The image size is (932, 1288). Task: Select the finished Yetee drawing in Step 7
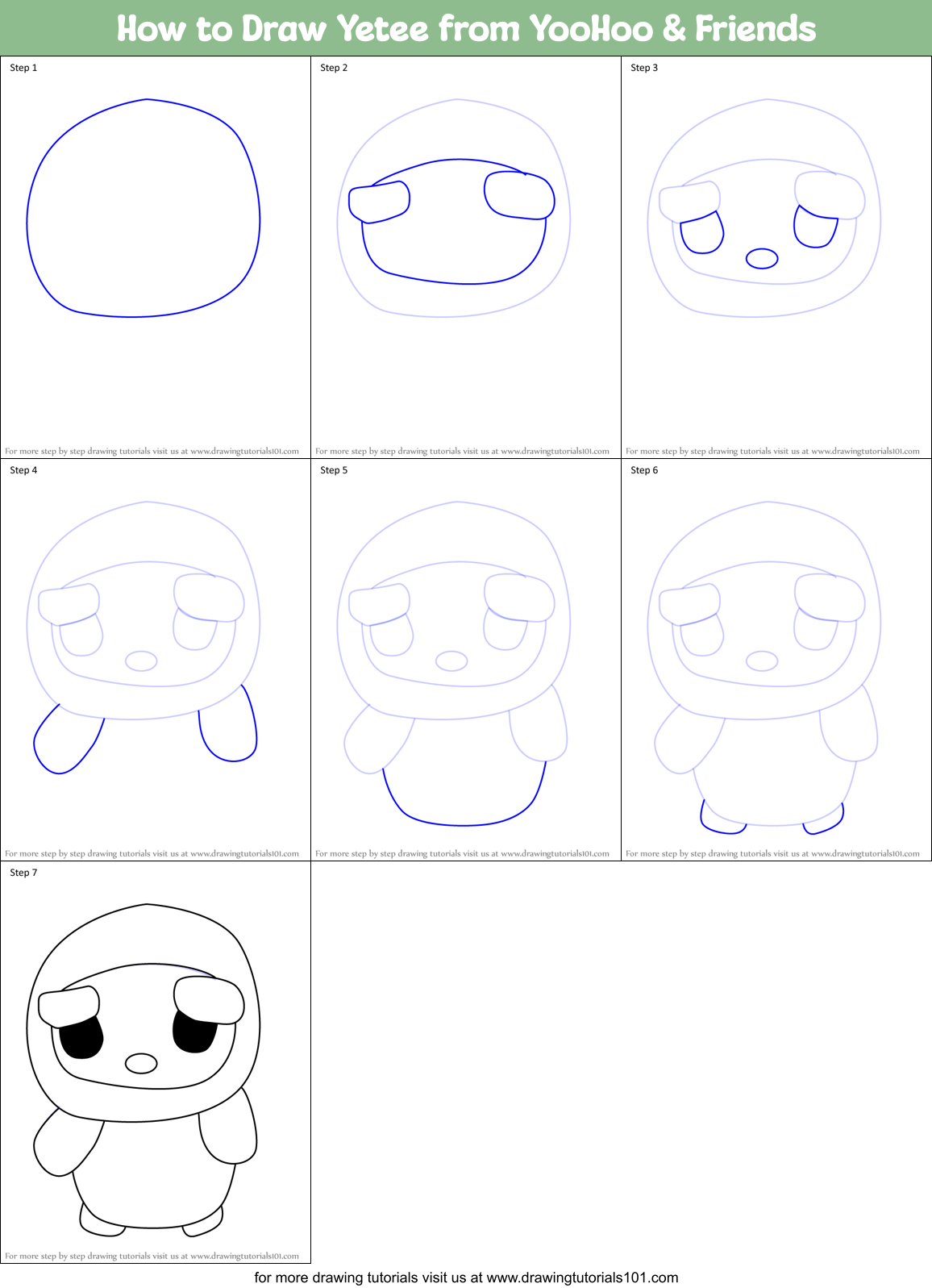(144, 1069)
